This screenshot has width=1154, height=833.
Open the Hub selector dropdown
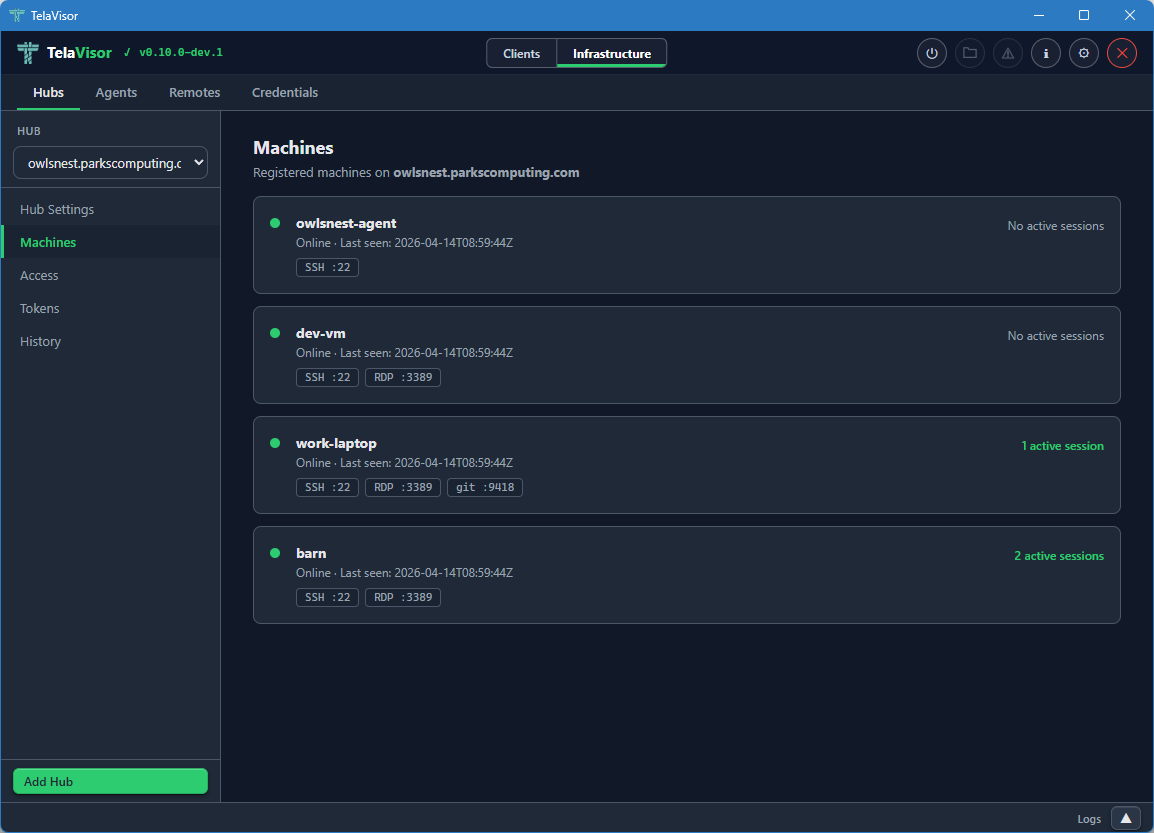pos(110,163)
